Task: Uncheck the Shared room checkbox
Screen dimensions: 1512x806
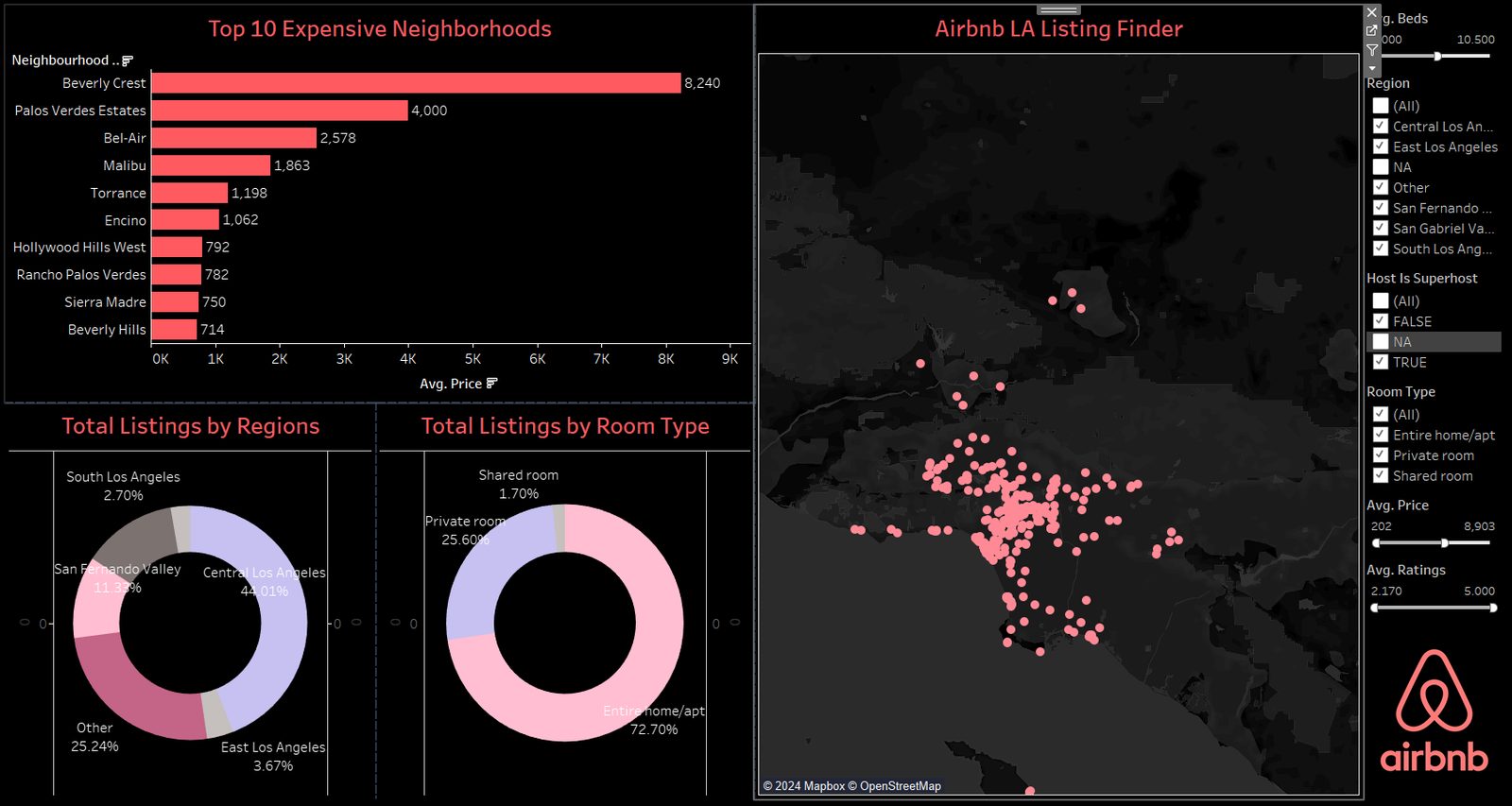Action: pyautogui.click(x=1381, y=476)
